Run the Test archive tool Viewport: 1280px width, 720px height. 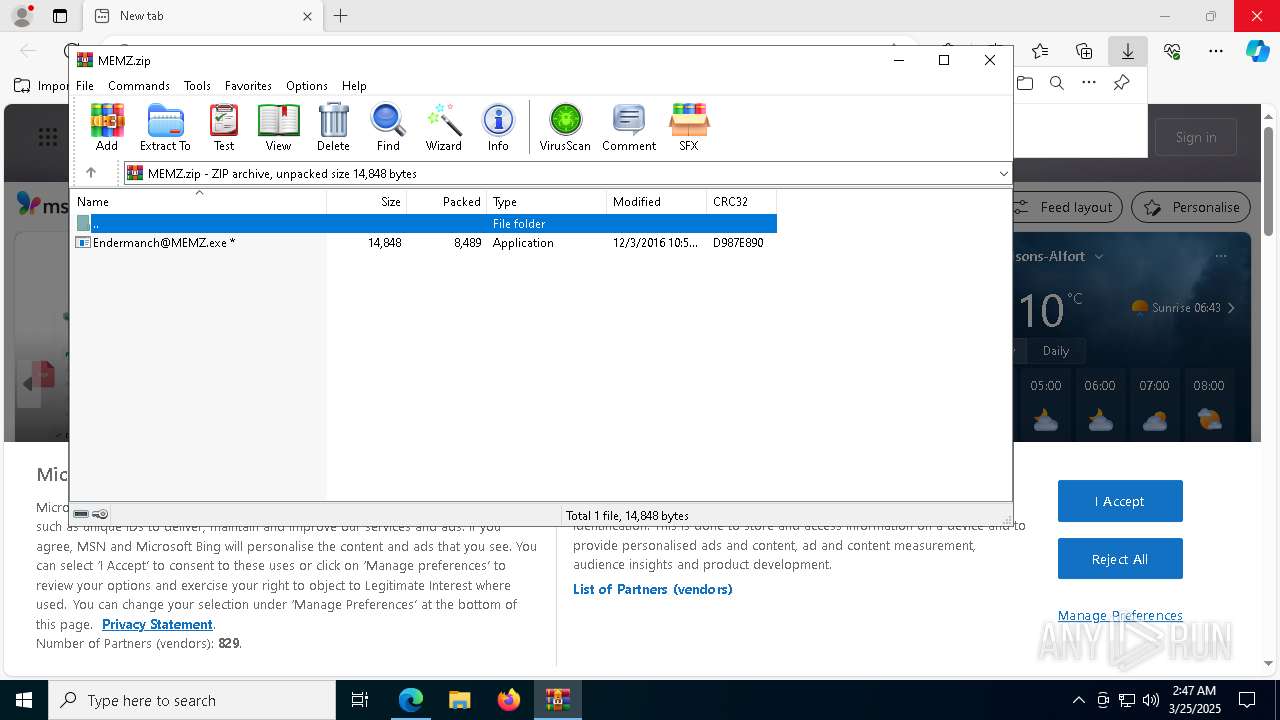[224, 127]
